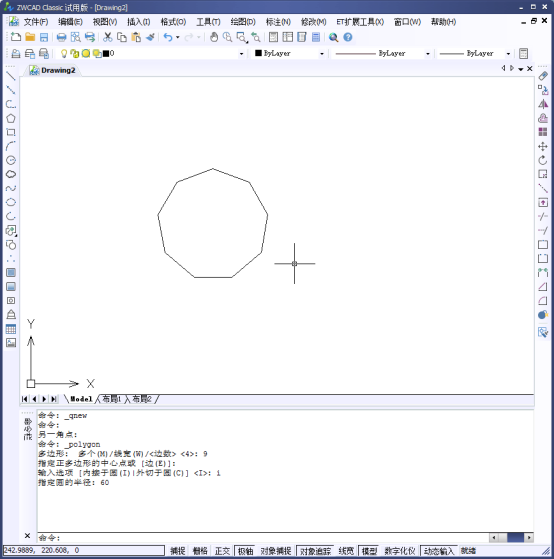Activate the Rotate tool
Screen dimensions: 554x559
point(543,160)
